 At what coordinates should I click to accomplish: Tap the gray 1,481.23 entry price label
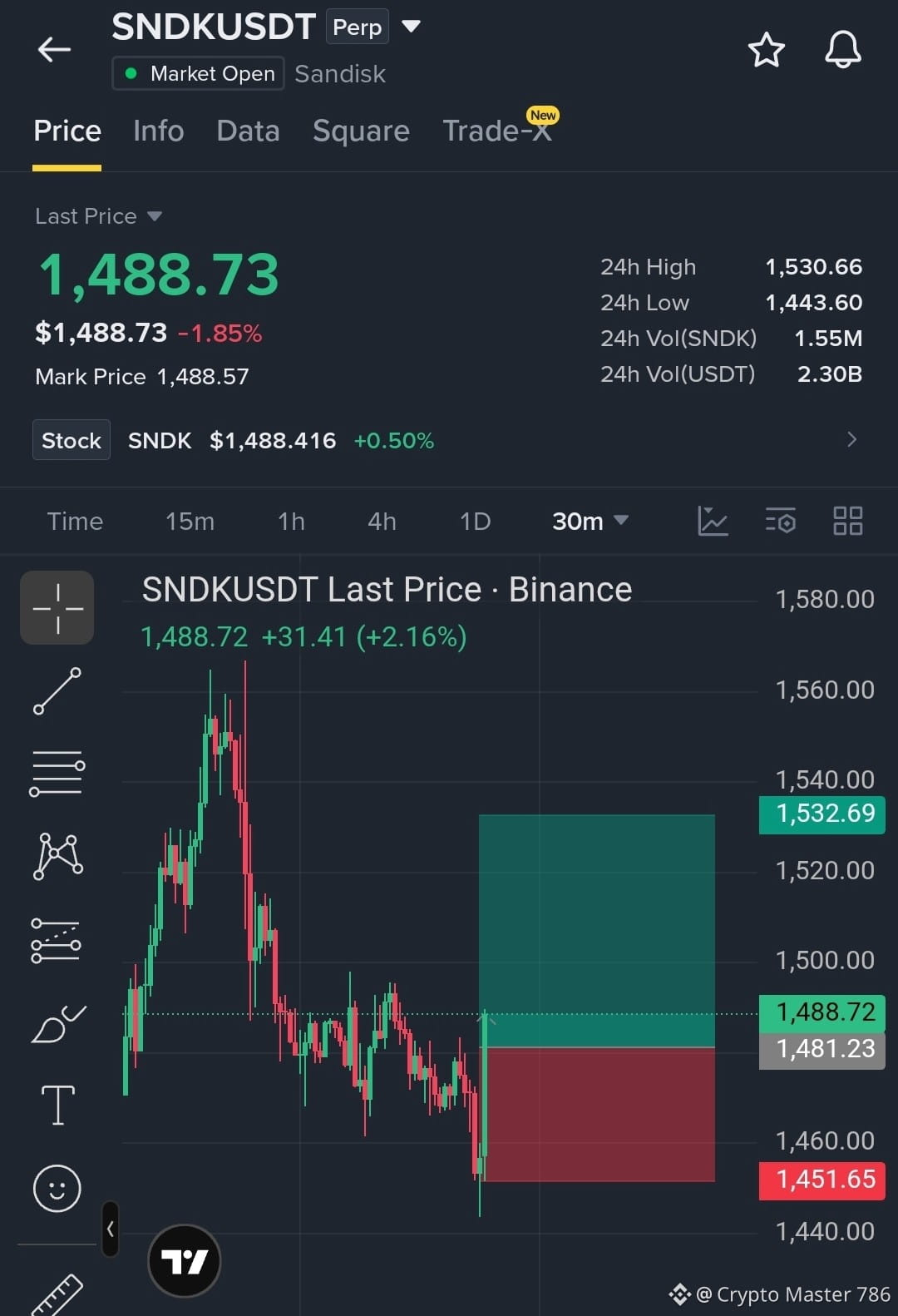click(822, 1050)
